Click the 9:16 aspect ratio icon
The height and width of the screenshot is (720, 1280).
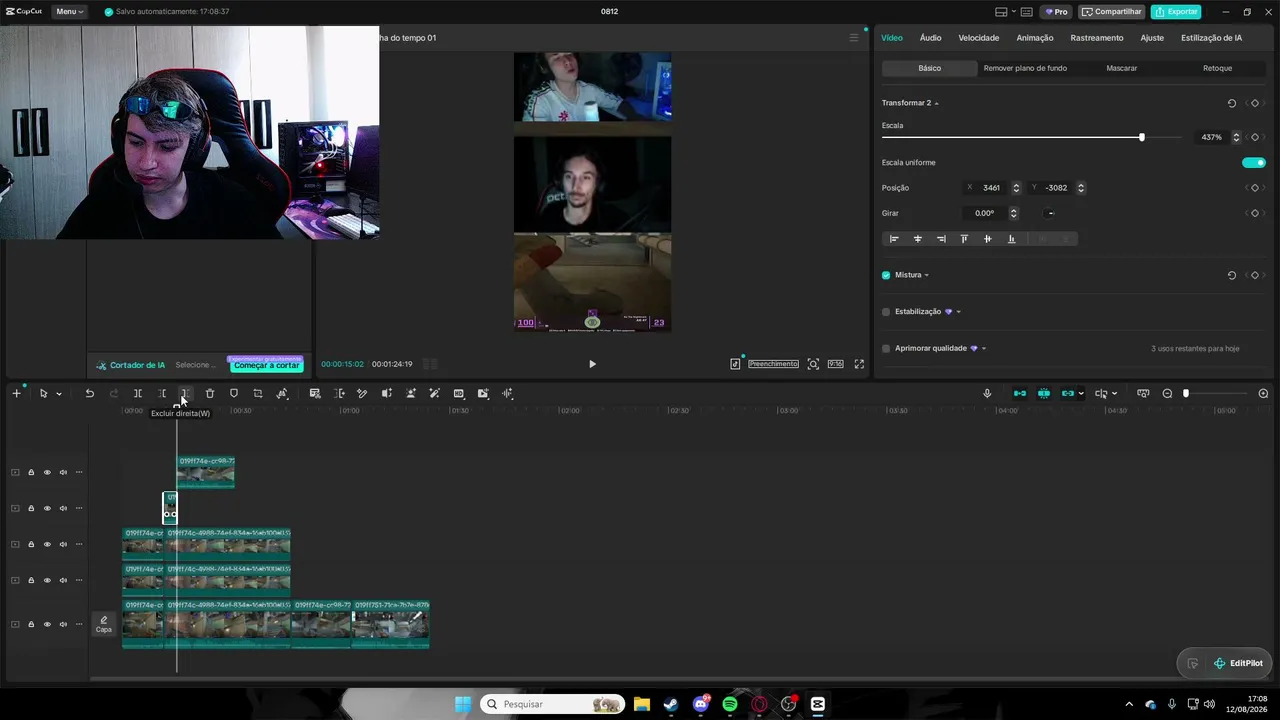tap(835, 364)
